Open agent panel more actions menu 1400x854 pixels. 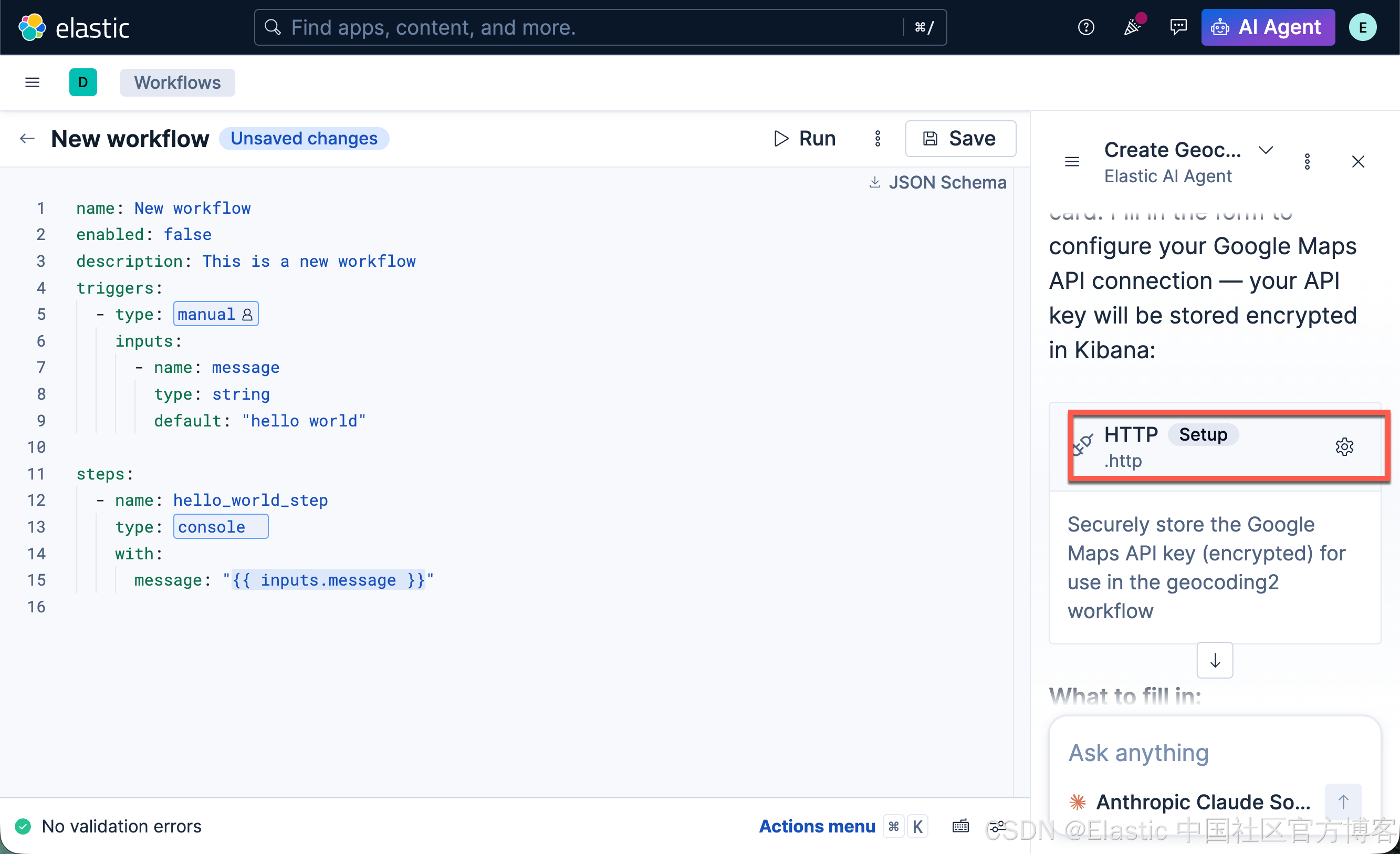coord(1307,162)
